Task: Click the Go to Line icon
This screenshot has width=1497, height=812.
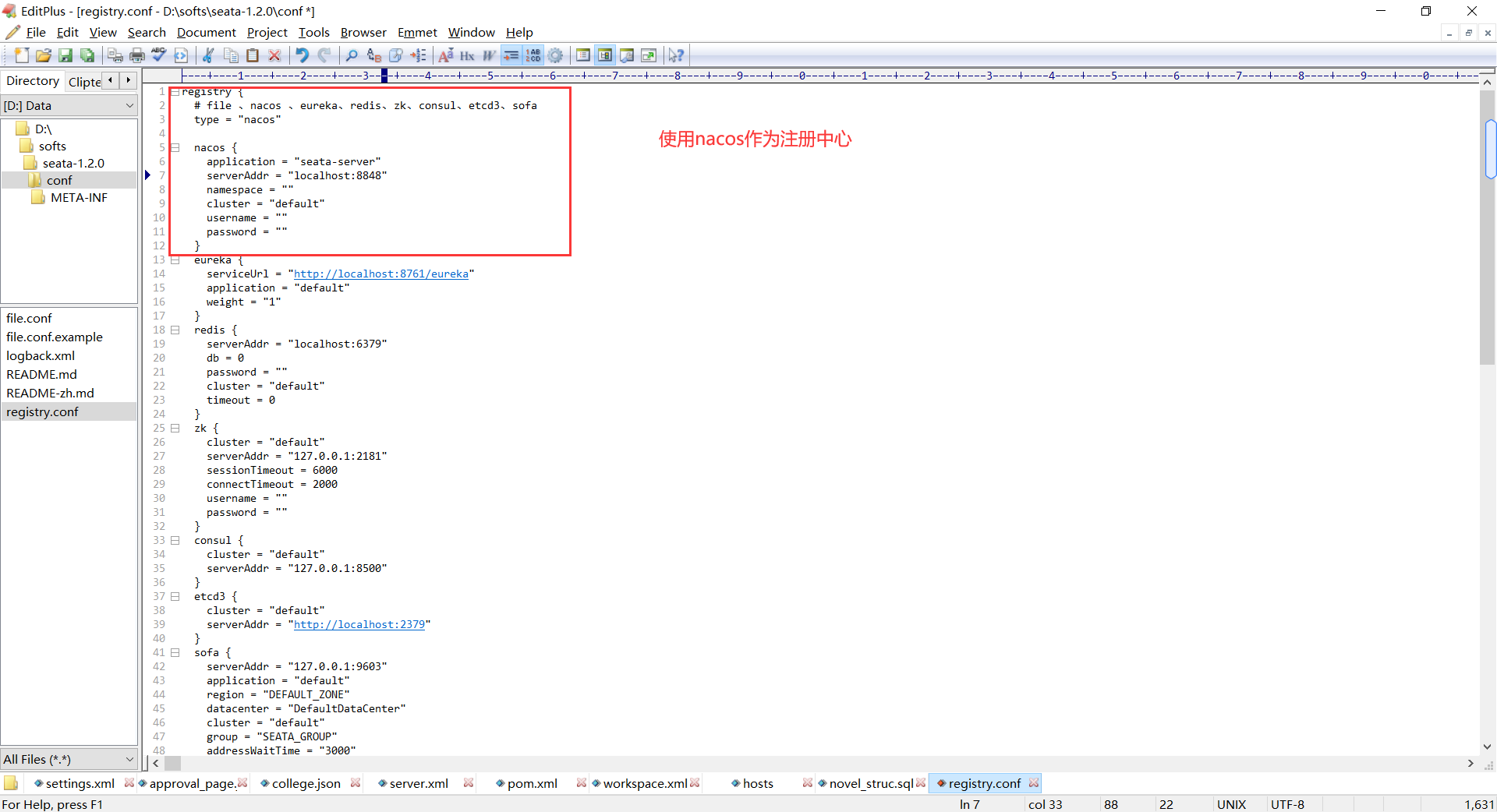Action: 418,55
